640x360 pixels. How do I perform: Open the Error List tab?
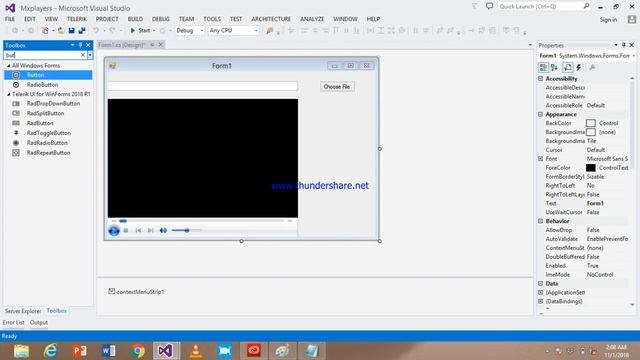tap(13, 322)
